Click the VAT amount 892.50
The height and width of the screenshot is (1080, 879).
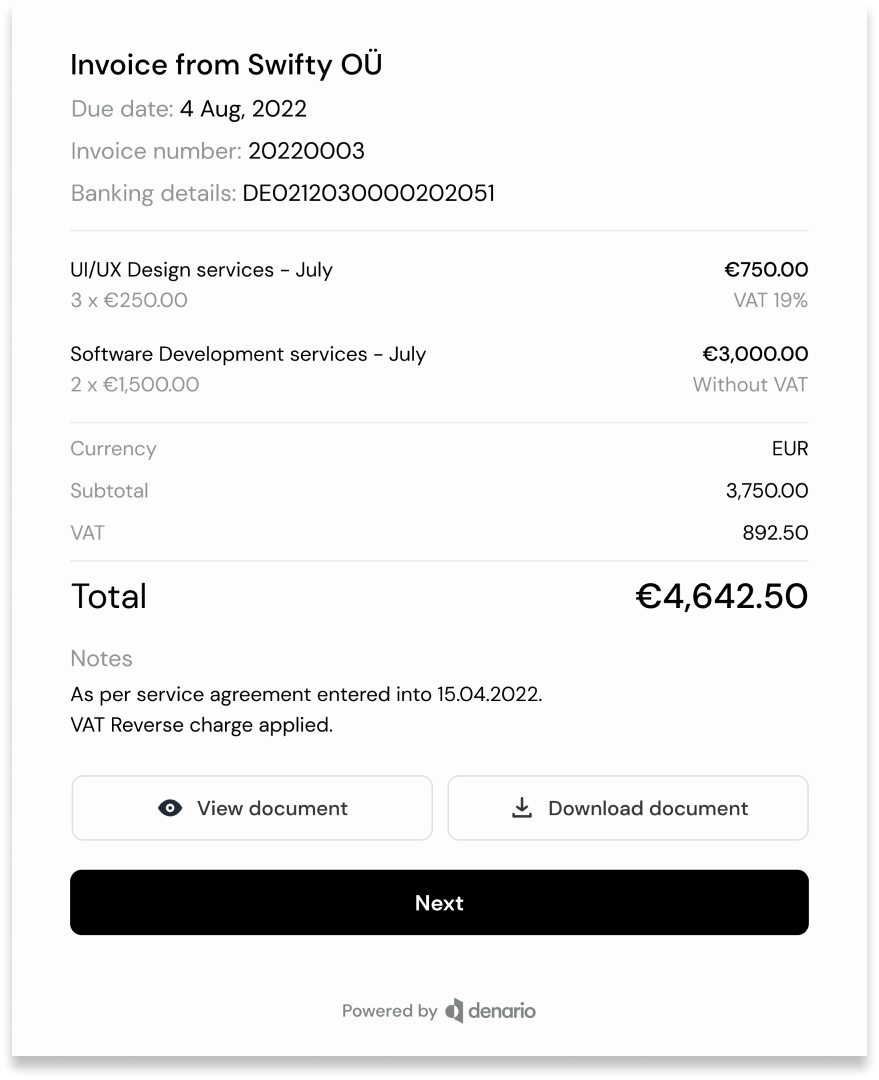point(775,532)
